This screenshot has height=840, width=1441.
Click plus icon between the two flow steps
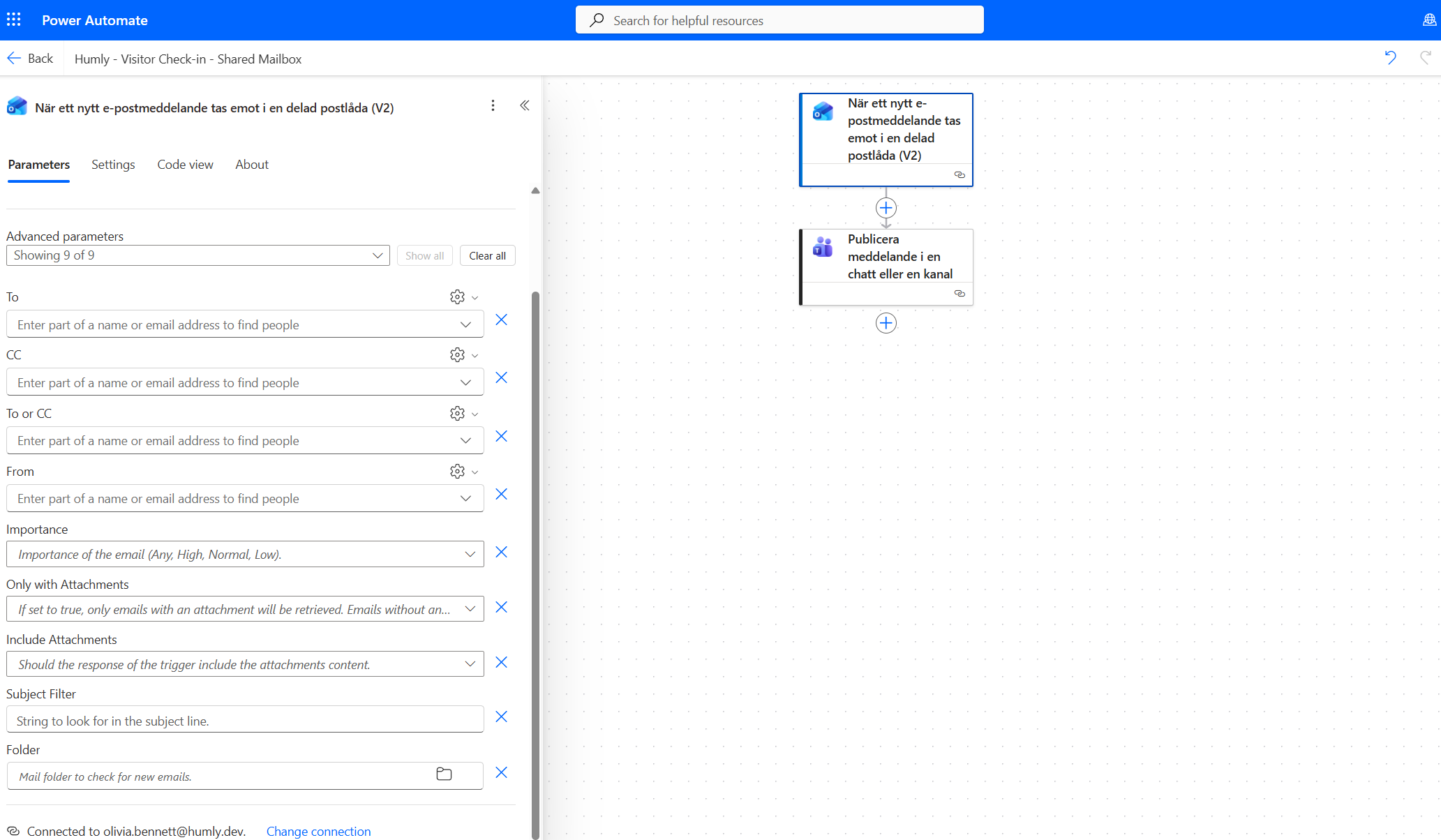coord(886,208)
